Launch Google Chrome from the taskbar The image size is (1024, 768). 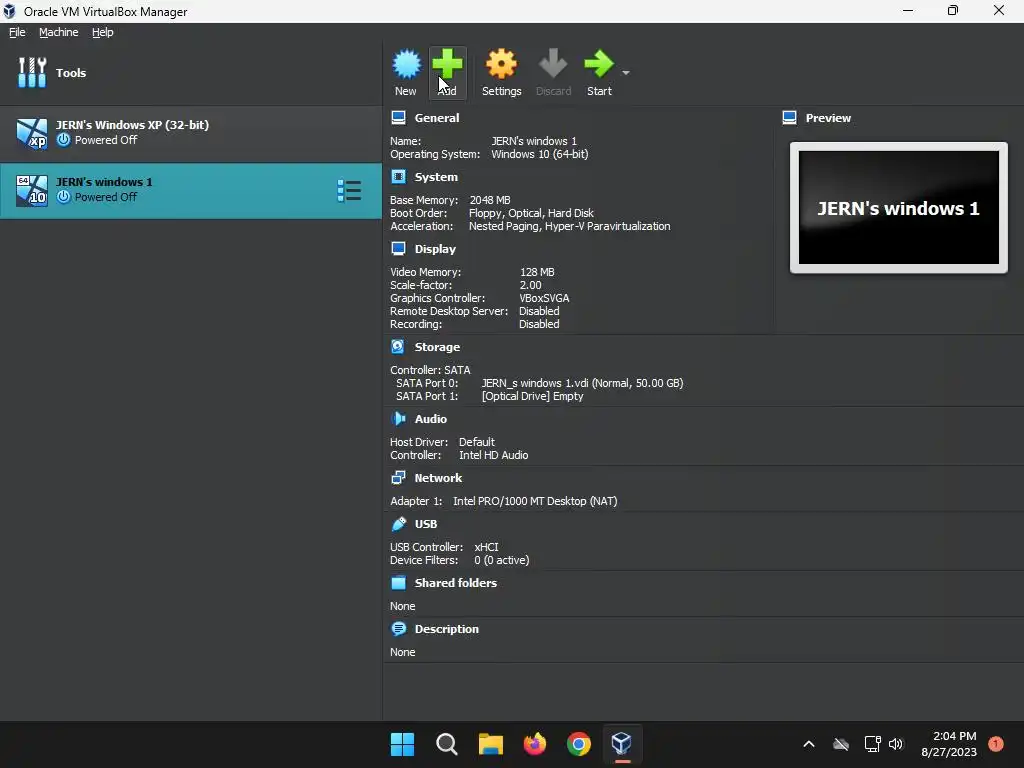[x=579, y=744]
